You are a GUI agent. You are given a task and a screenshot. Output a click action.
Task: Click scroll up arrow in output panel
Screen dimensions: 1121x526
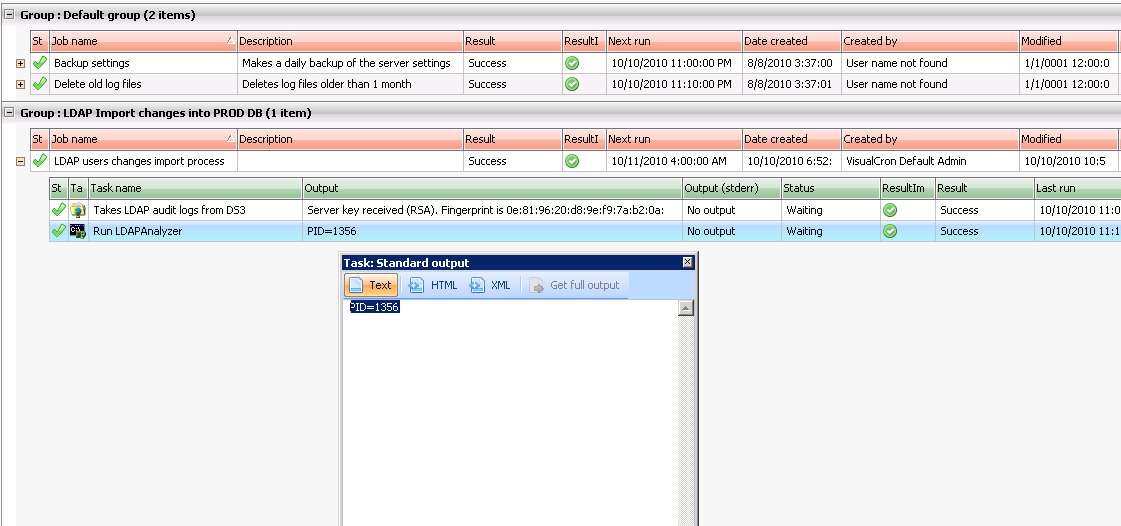point(685,308)
